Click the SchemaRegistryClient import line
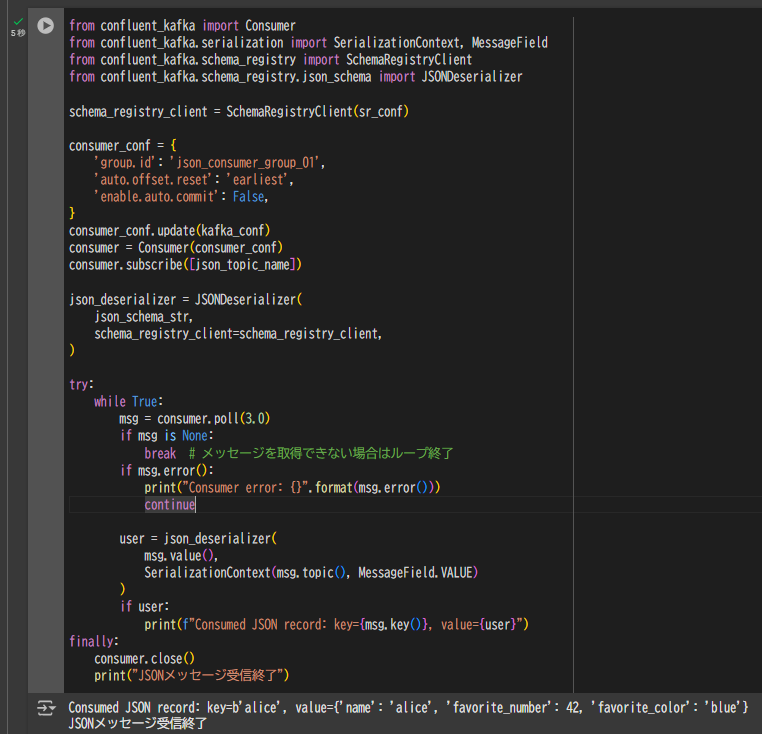Image resolution: width=762 pixels, height=734 pixels. pos(270,60)
